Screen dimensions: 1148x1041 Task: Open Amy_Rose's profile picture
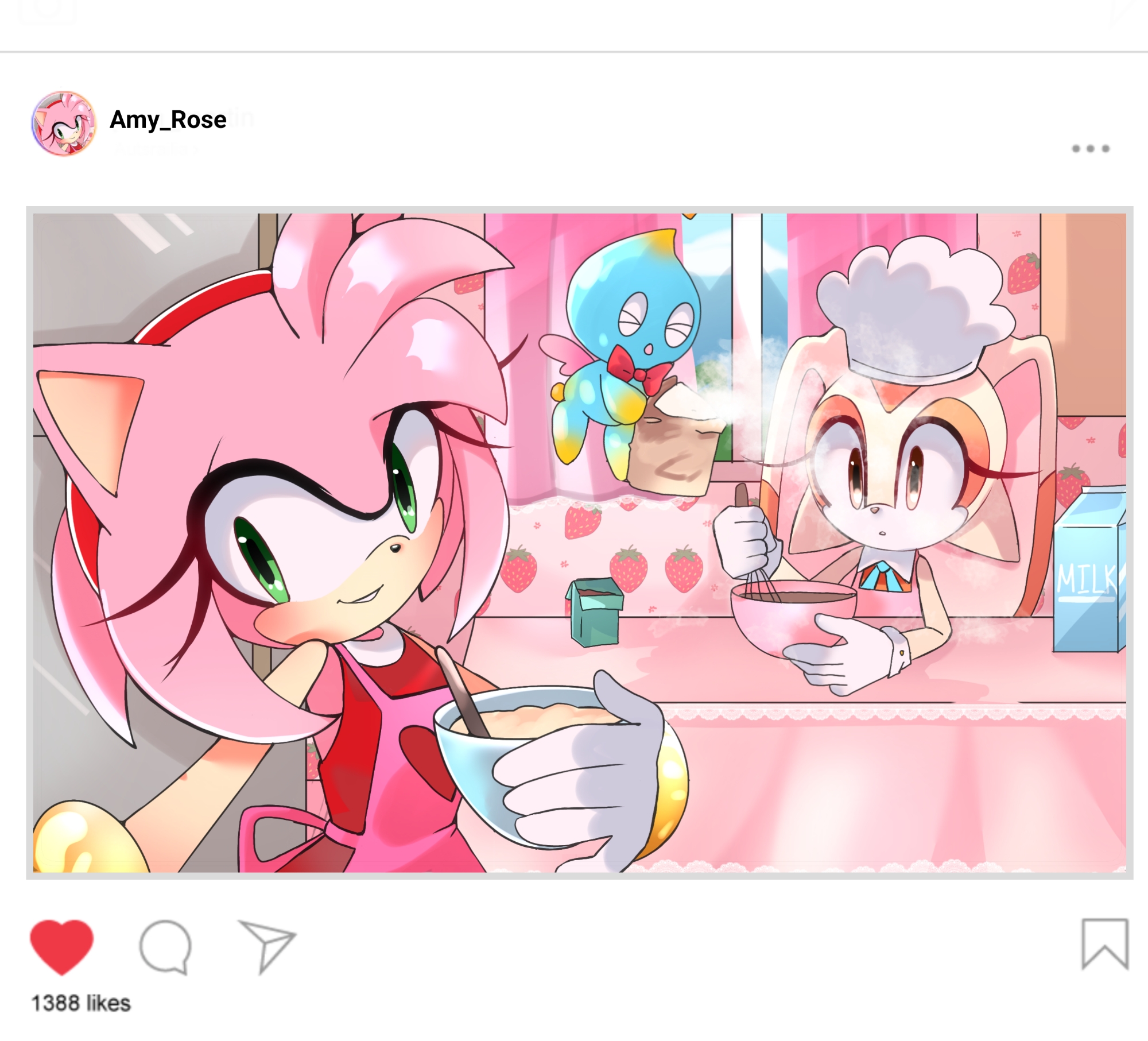pyautogui.click(x=64, y=123)
